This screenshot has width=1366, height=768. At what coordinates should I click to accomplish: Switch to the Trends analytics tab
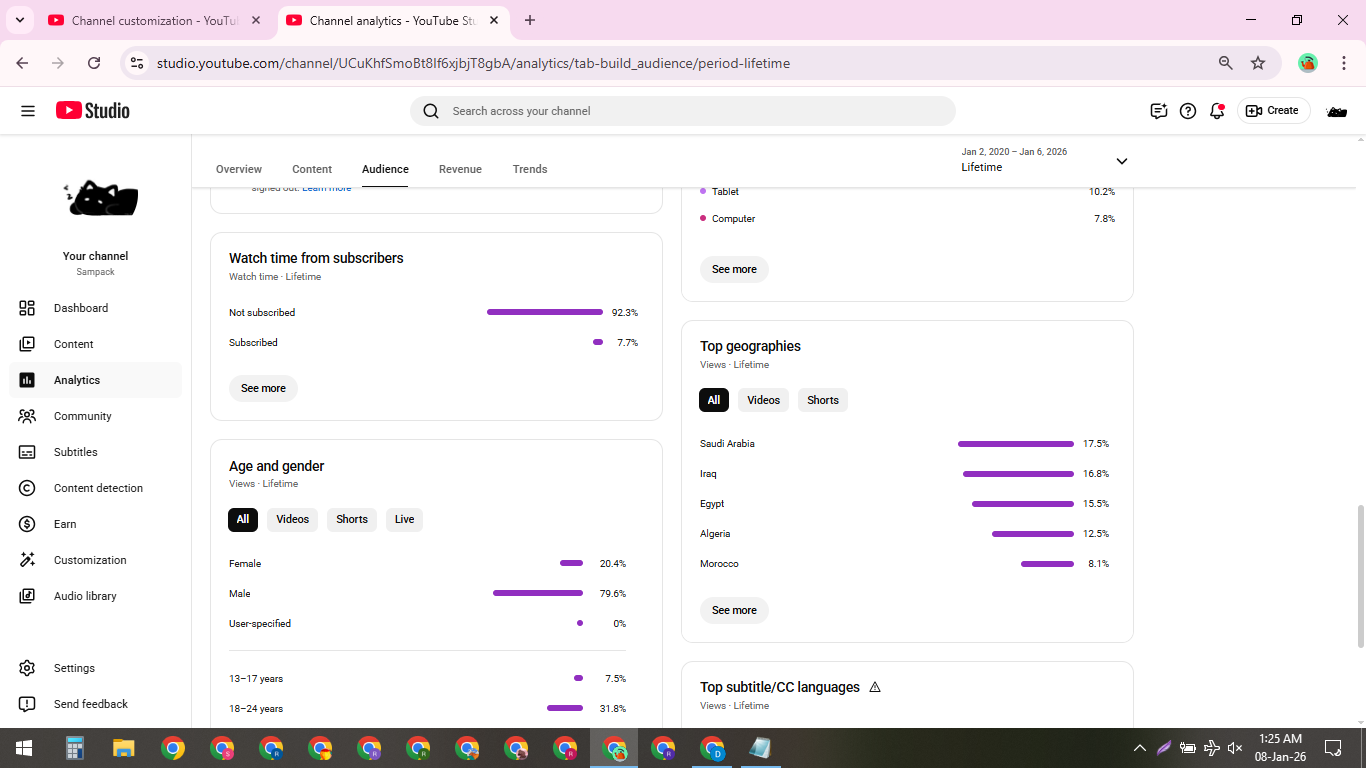(529, 169)
